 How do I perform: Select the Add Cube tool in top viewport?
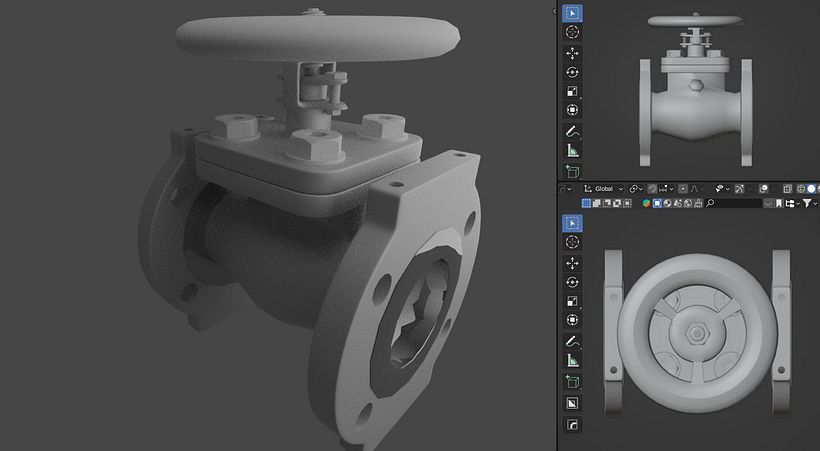tap(572, 171)
